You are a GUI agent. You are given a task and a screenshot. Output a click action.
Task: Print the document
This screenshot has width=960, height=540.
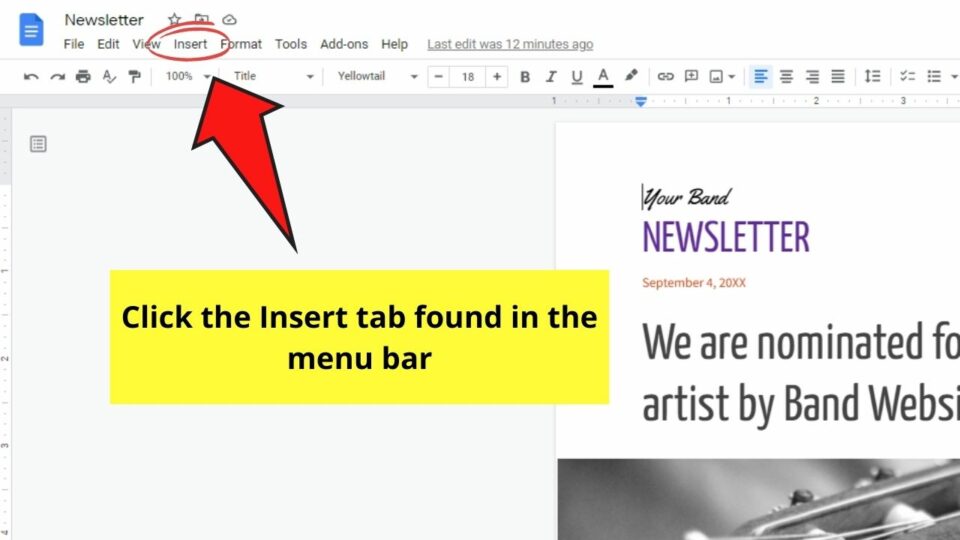pyautogui.click(x=83, y=77)
